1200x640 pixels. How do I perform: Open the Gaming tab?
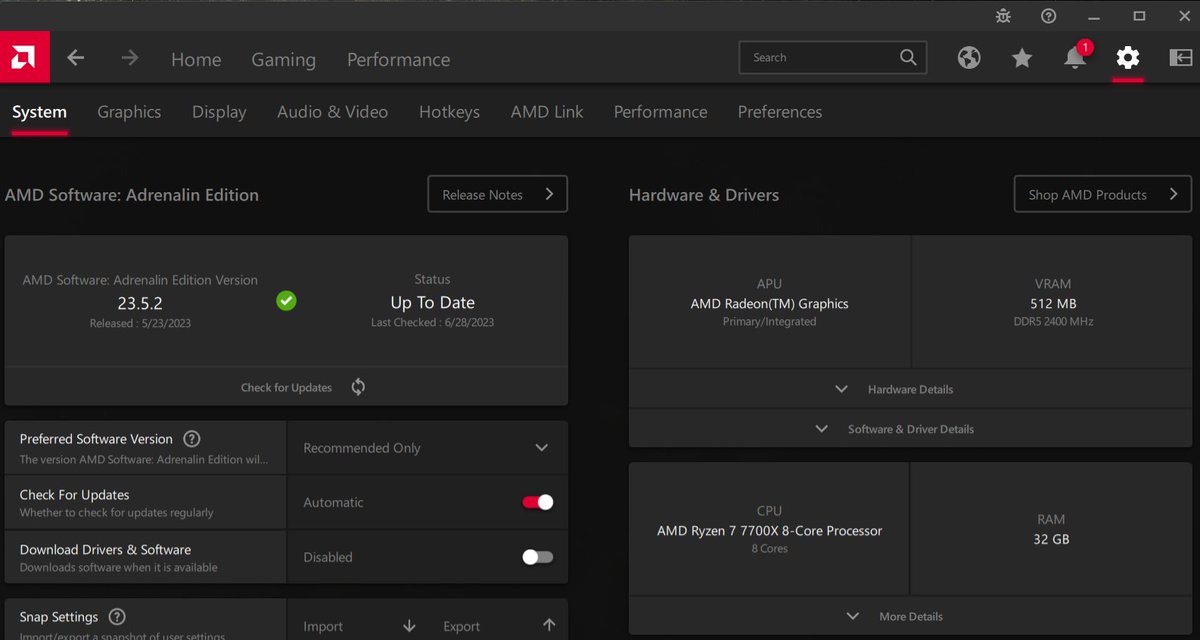pos(283,59)
